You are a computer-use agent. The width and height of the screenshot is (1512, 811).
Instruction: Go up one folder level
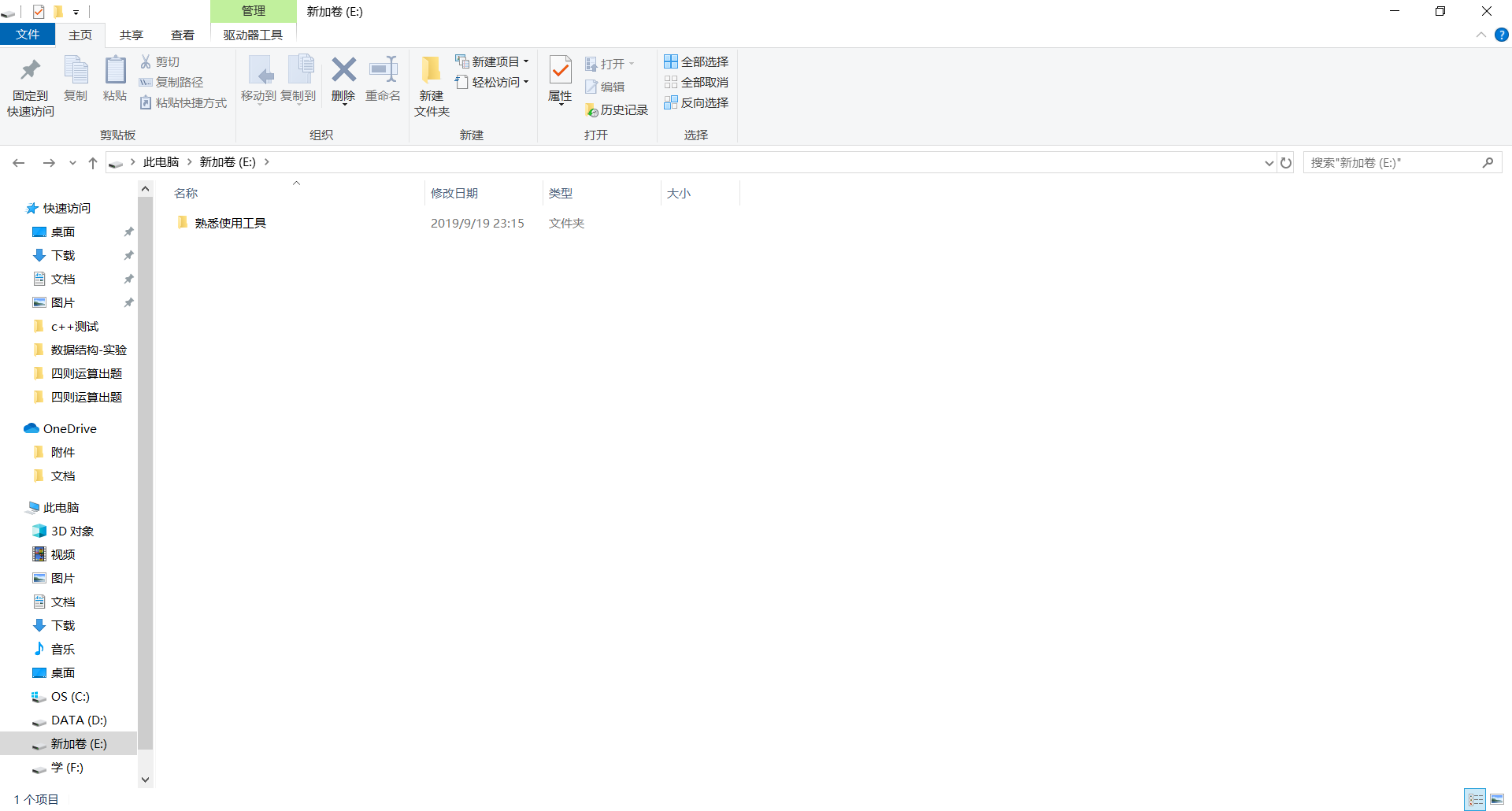93,162
